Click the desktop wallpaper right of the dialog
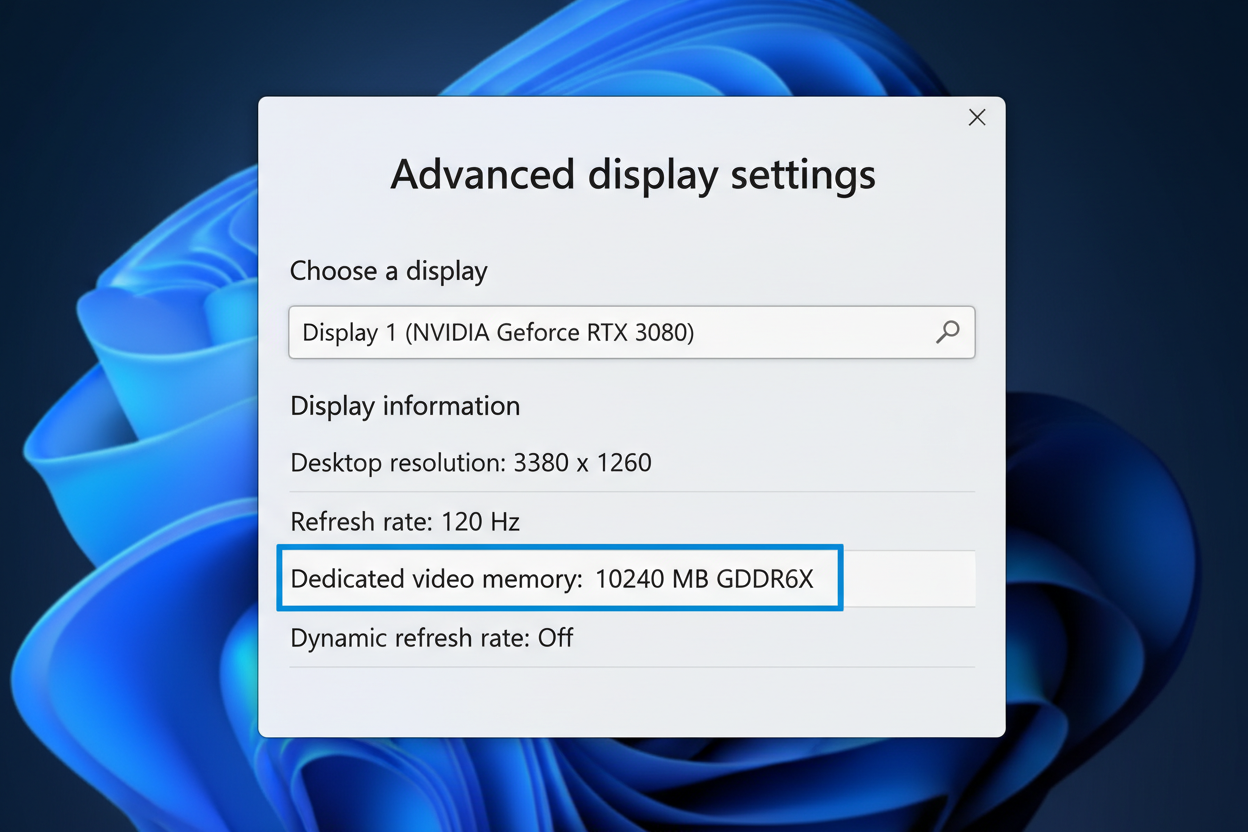The width and height of the screenshot is (1248, 832). (x=1120, y=450)
